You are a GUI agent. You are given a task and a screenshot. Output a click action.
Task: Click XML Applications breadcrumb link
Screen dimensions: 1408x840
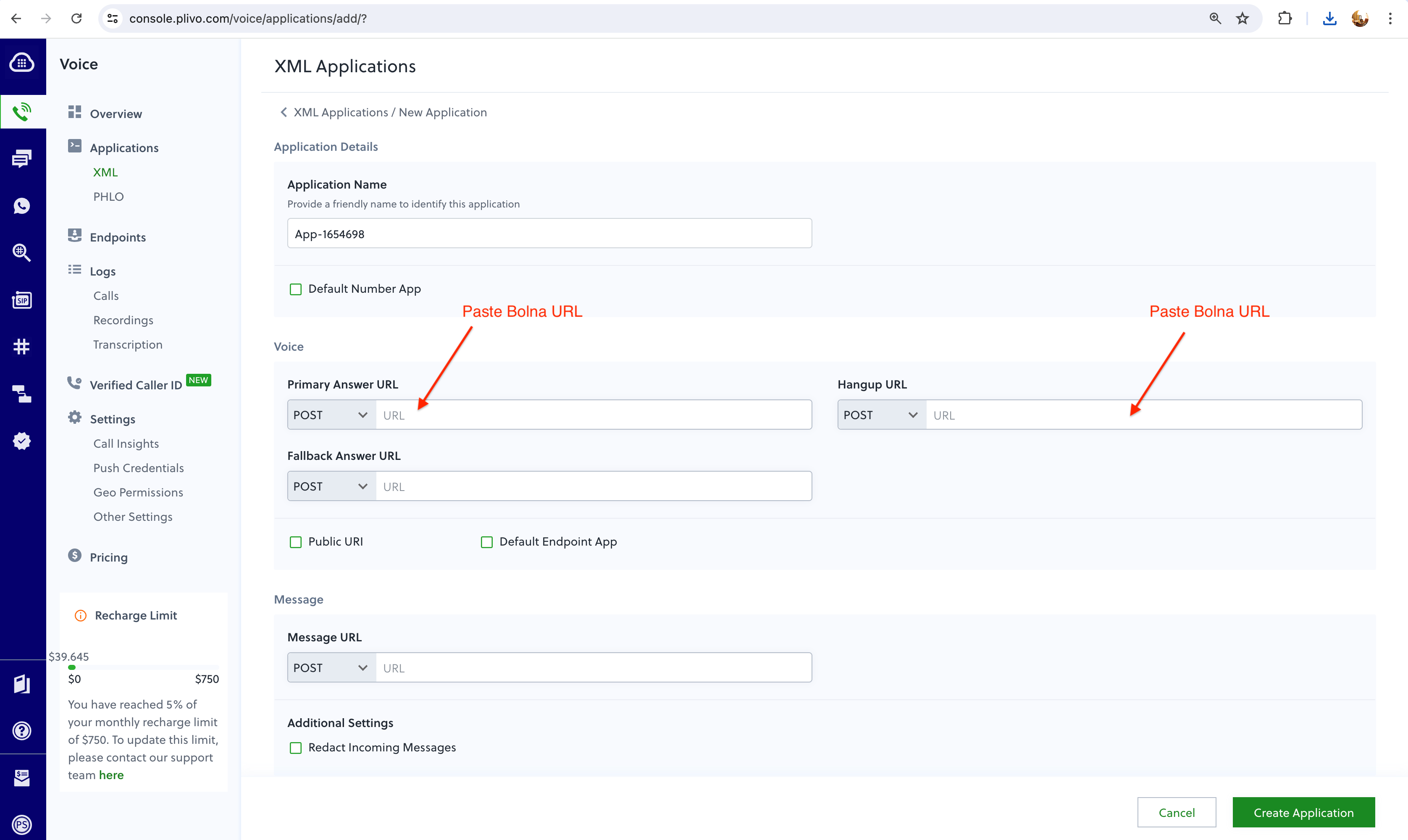[x=341, y=112]
